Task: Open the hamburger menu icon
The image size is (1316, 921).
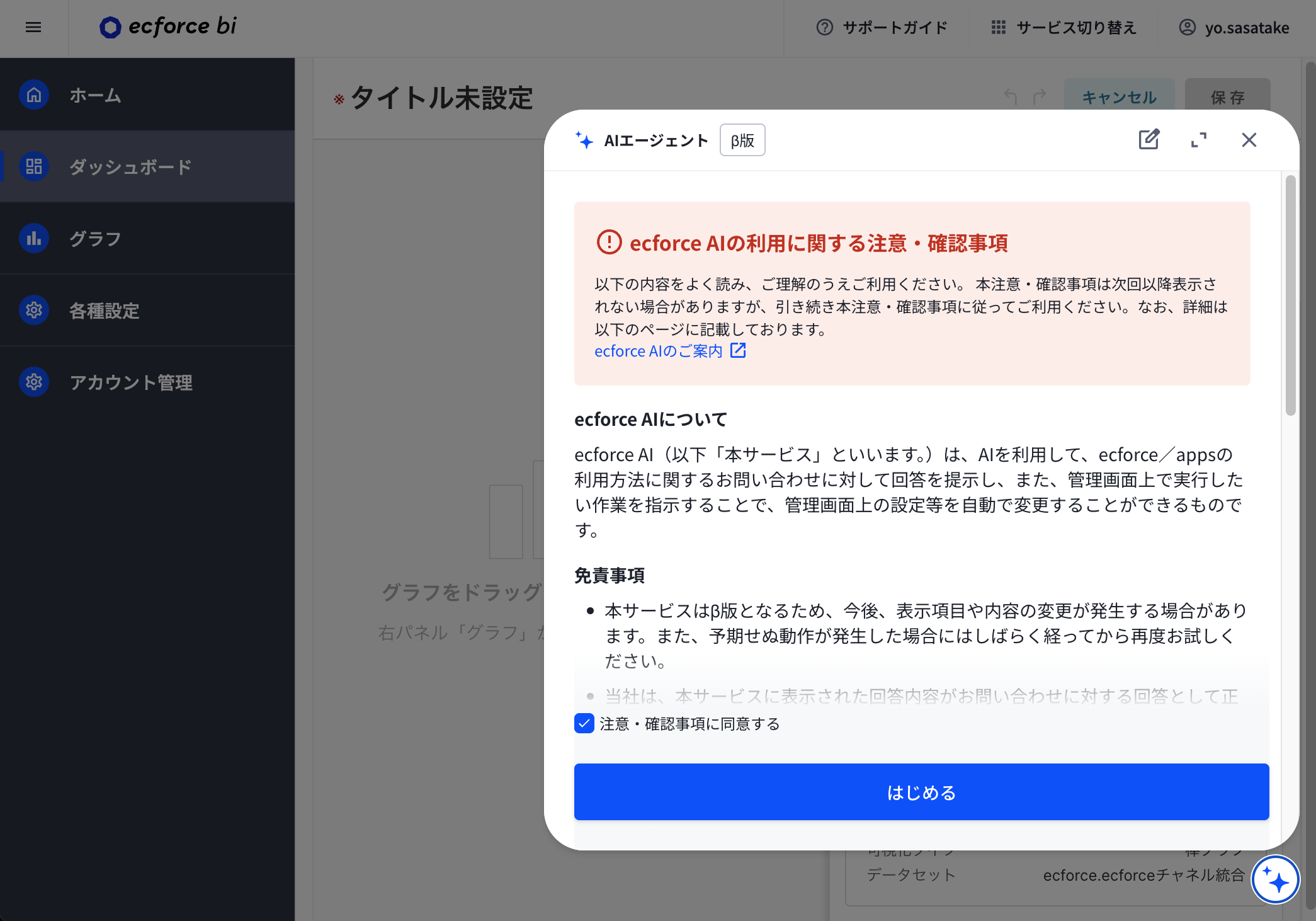Action: coord(33,27)
